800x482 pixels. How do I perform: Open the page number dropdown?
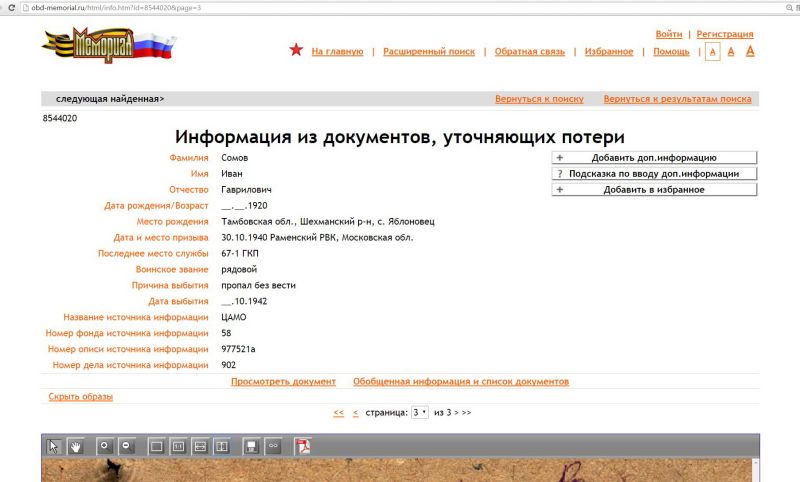coord(419,412)
